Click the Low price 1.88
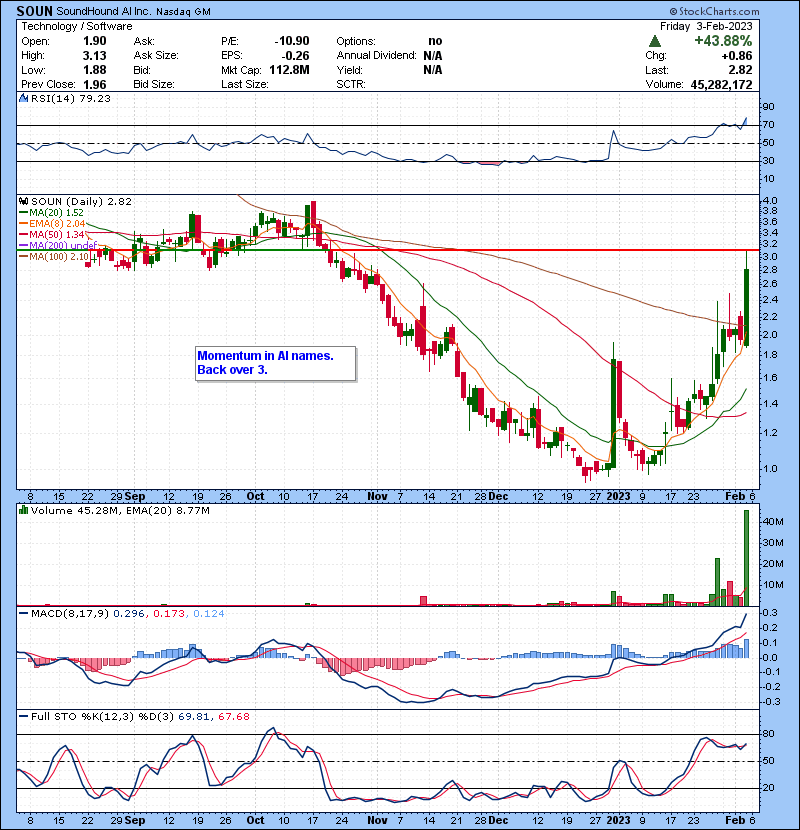The height and width of the screenshot is (830, 800). tap(95, 70)
